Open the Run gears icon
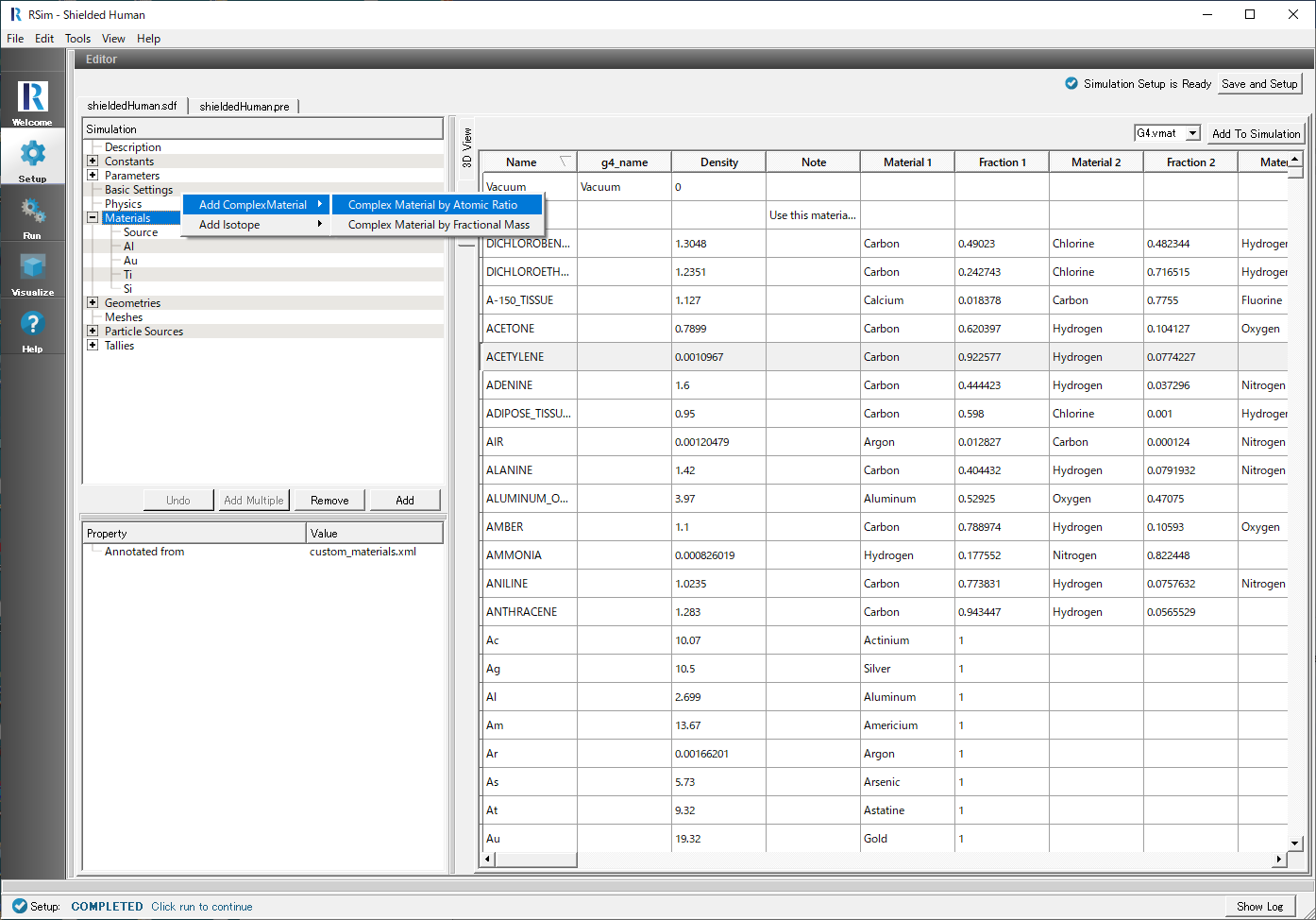The height and width of the screenshot is (920, 1316). (32, 211)
